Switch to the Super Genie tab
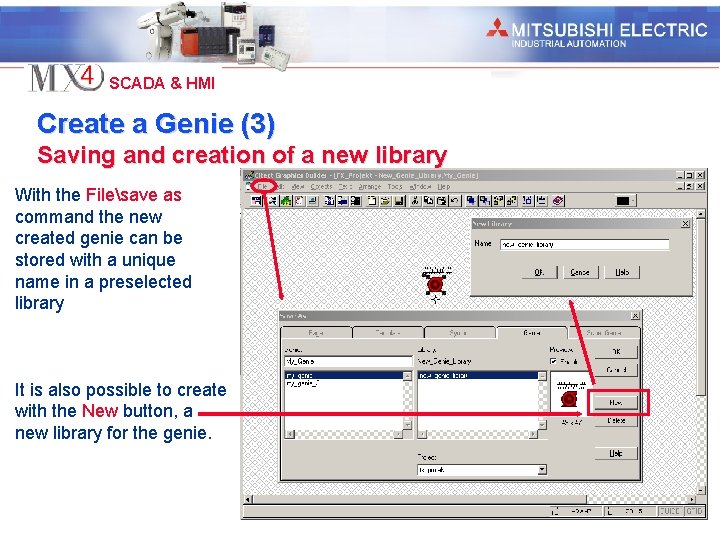The height and width of the screenshot is (540, 720). 604,332
